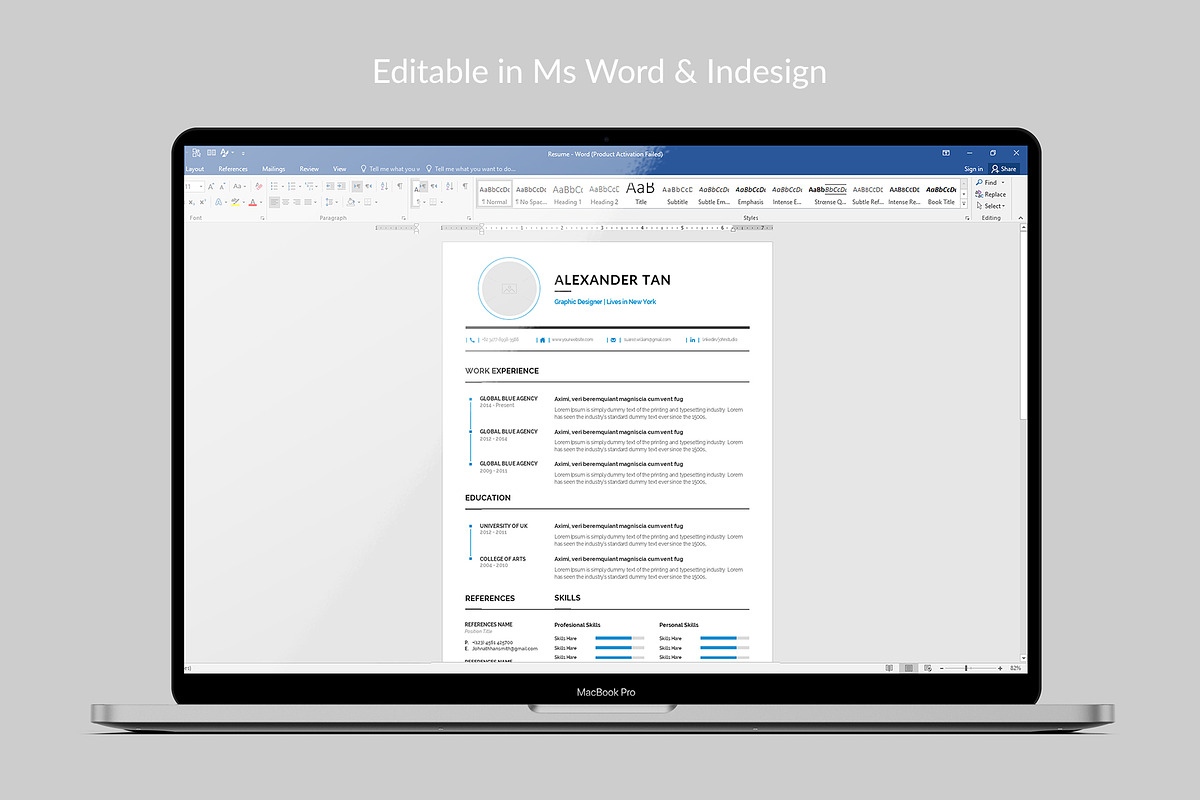The image size is (1200, 800).
Task: Toggle Align Right paragraph alignment
Action: [296, 202]
